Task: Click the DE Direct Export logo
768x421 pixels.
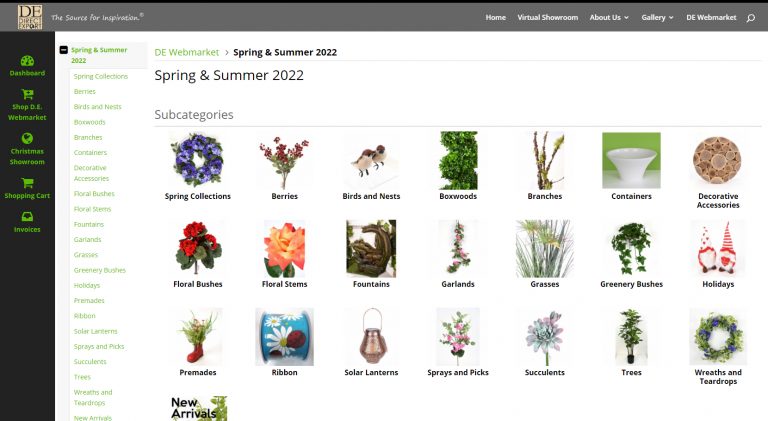Action: [x=30, y=16]
